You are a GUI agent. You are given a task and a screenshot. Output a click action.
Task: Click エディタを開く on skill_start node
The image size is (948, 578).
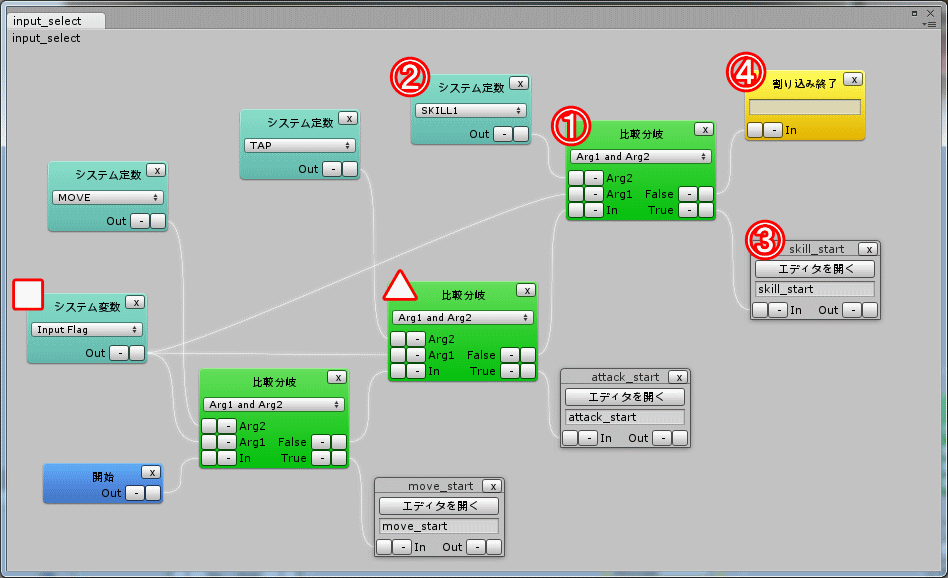pyautogui.click(x=815, y=269)
